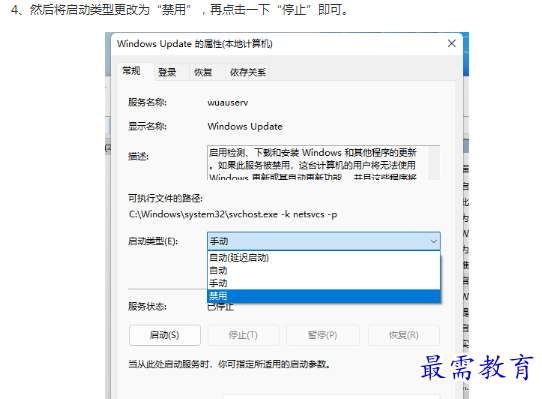Choose 自动 in the startup type list
Screen dimensions: 542x399
click(324, 270)
